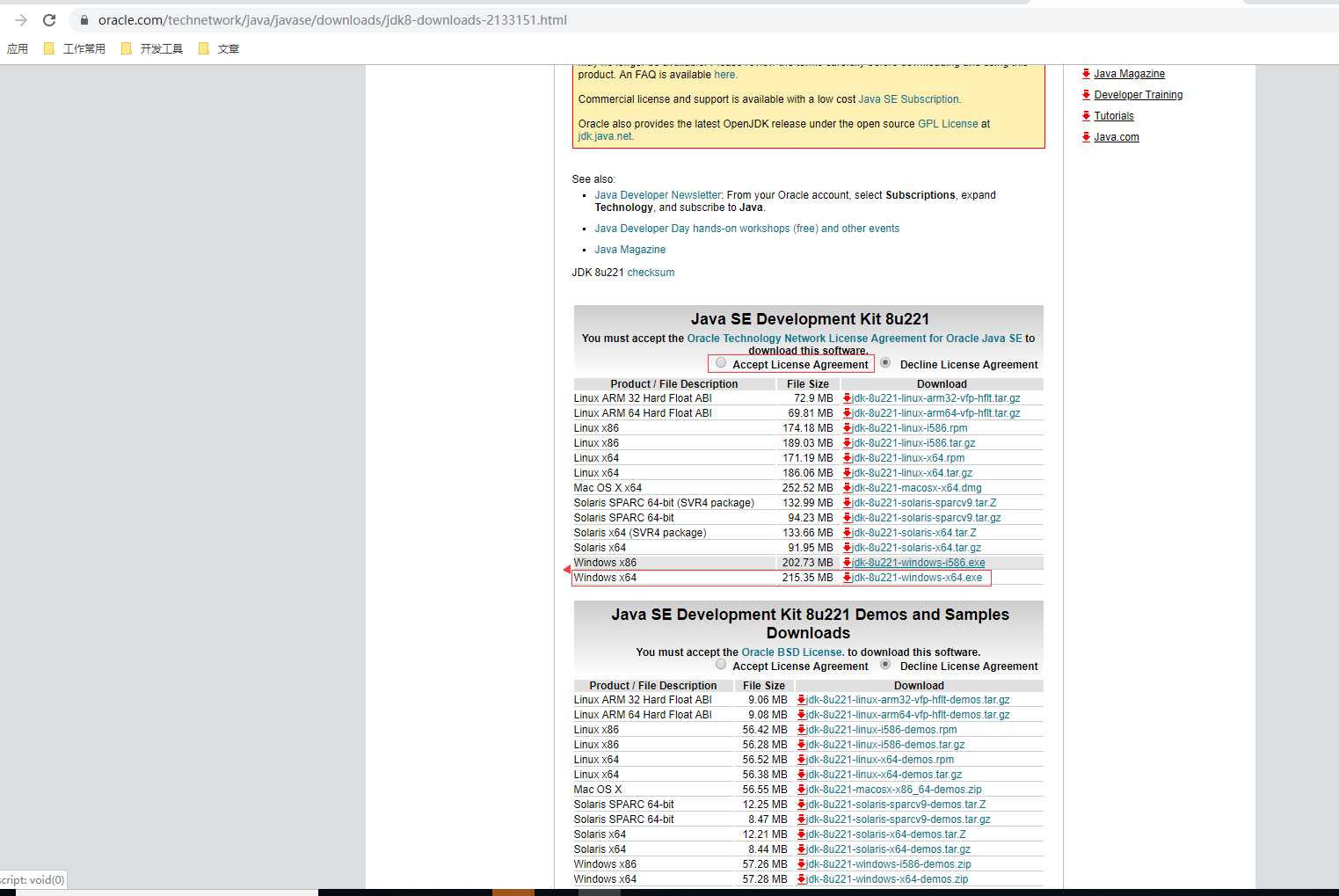Screen dimensions: 1339x896
Task: Click the lock icon in address bar
Action: tap(84, 19)
